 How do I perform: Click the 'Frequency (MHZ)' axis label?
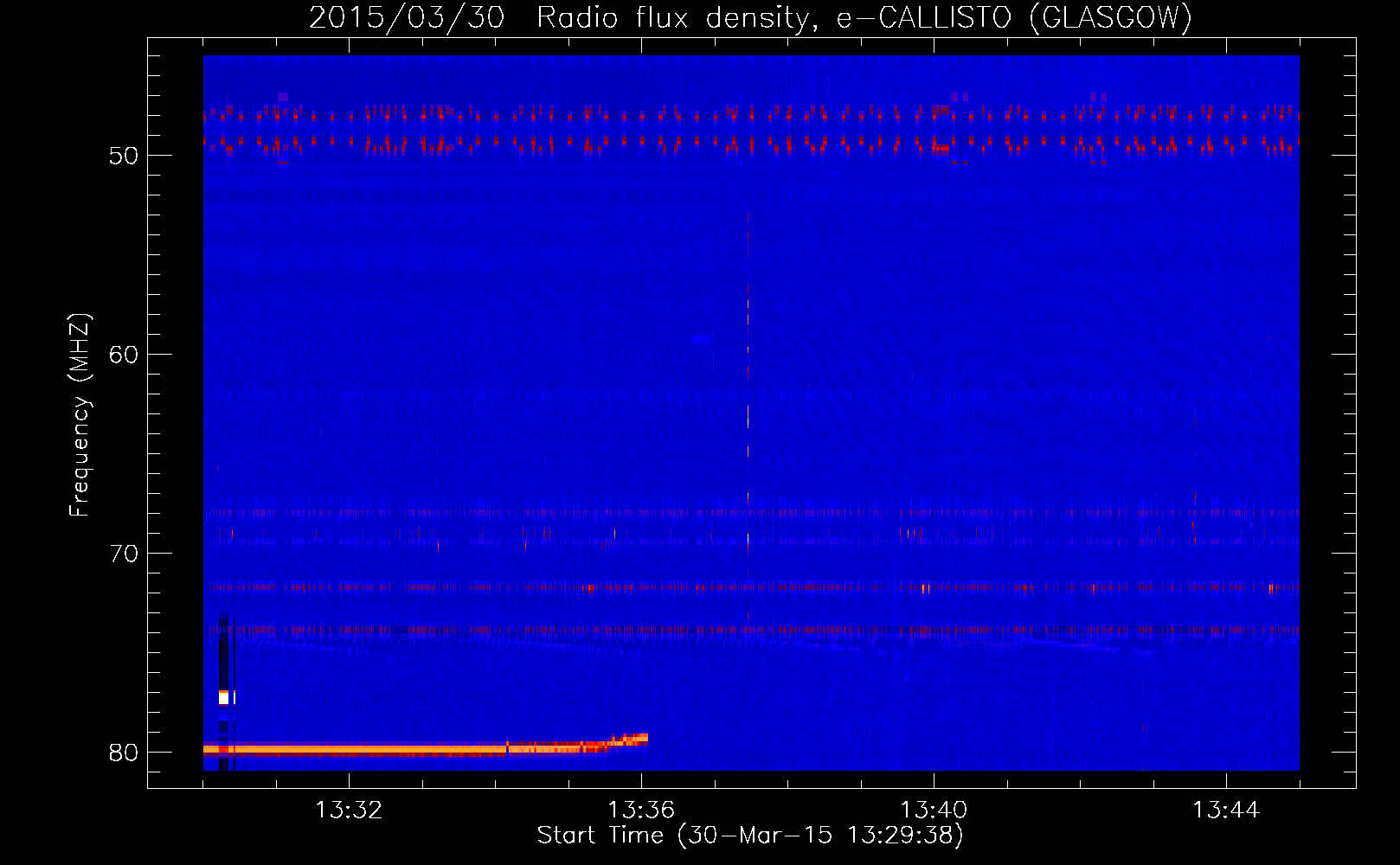click(80, 415)
